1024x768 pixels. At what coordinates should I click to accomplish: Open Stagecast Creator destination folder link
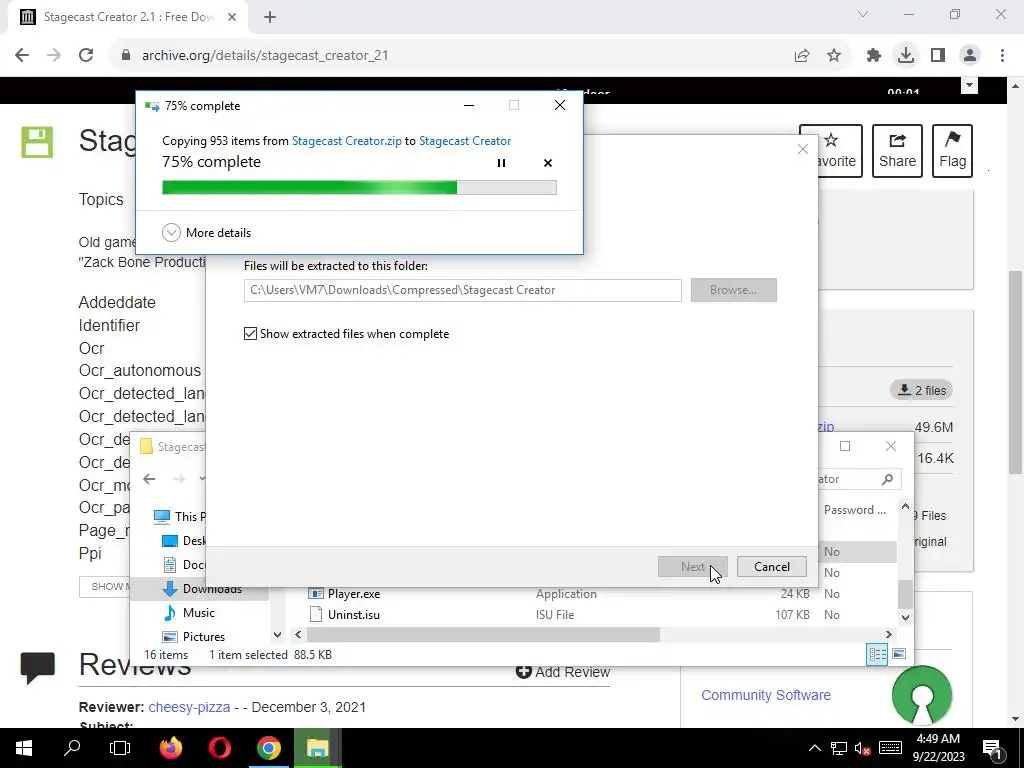point(465,141)
